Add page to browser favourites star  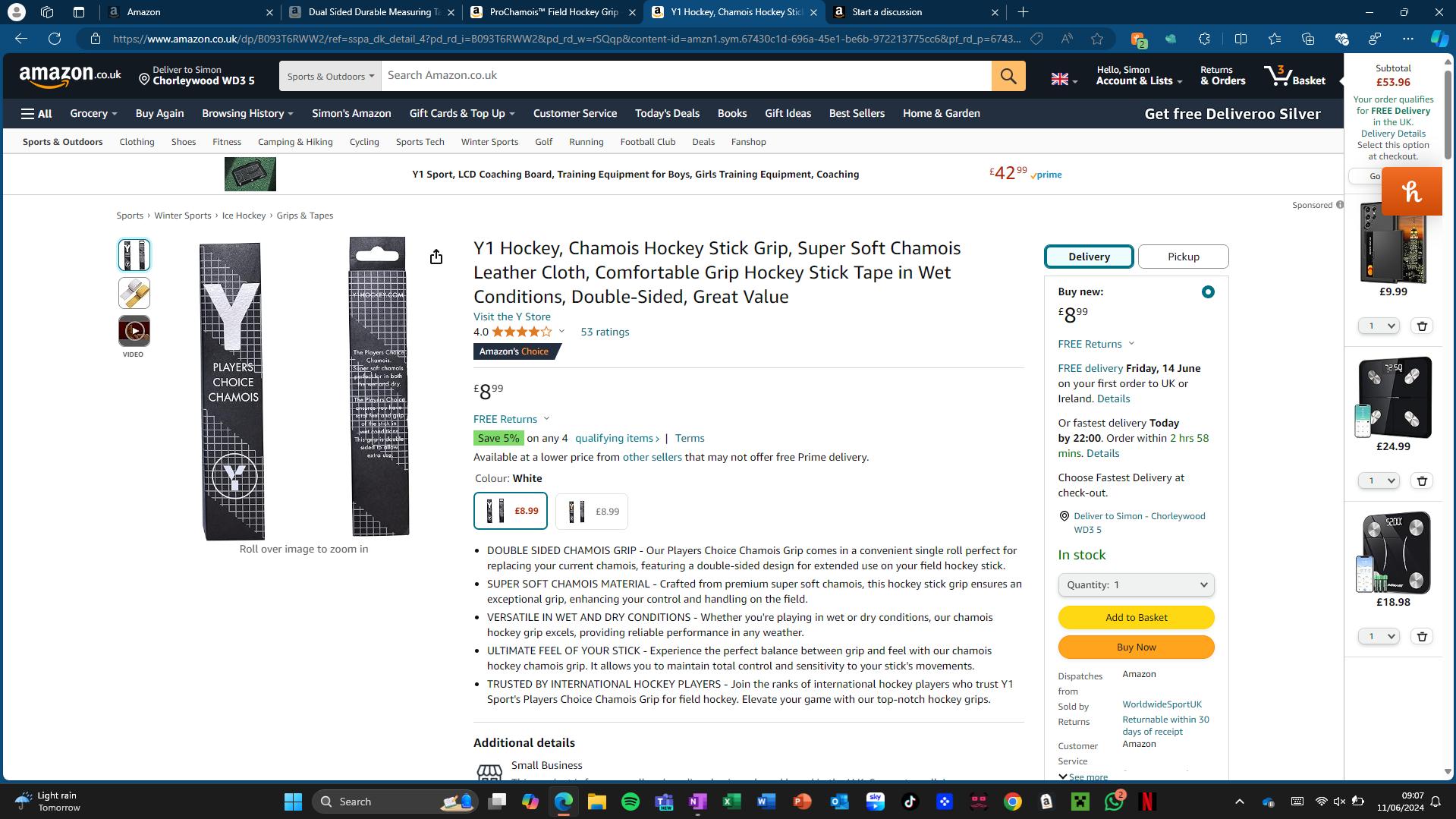click(1096, 39)
